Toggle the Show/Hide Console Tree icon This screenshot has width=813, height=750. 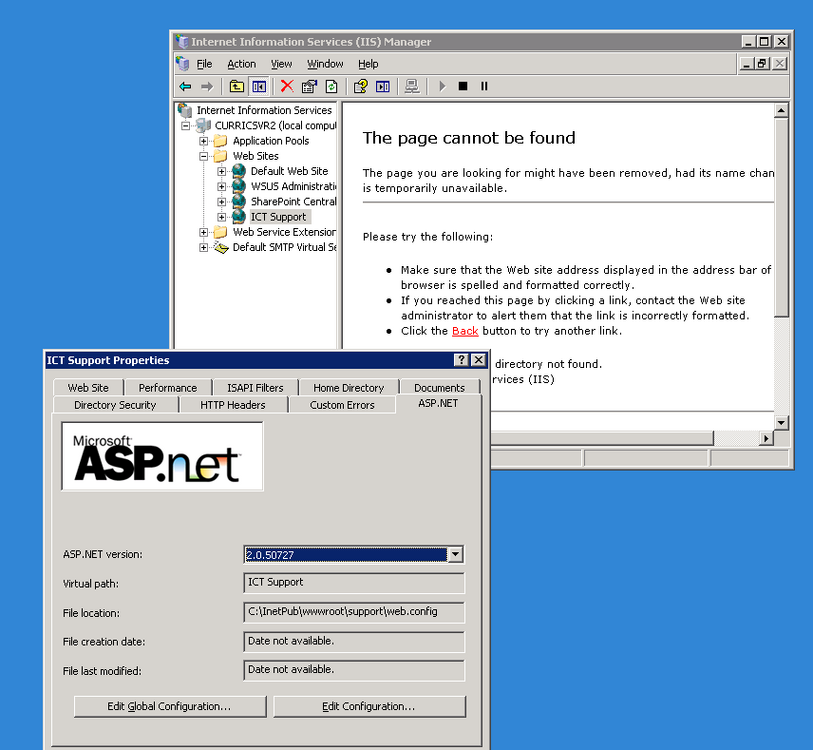coord(259,87)
